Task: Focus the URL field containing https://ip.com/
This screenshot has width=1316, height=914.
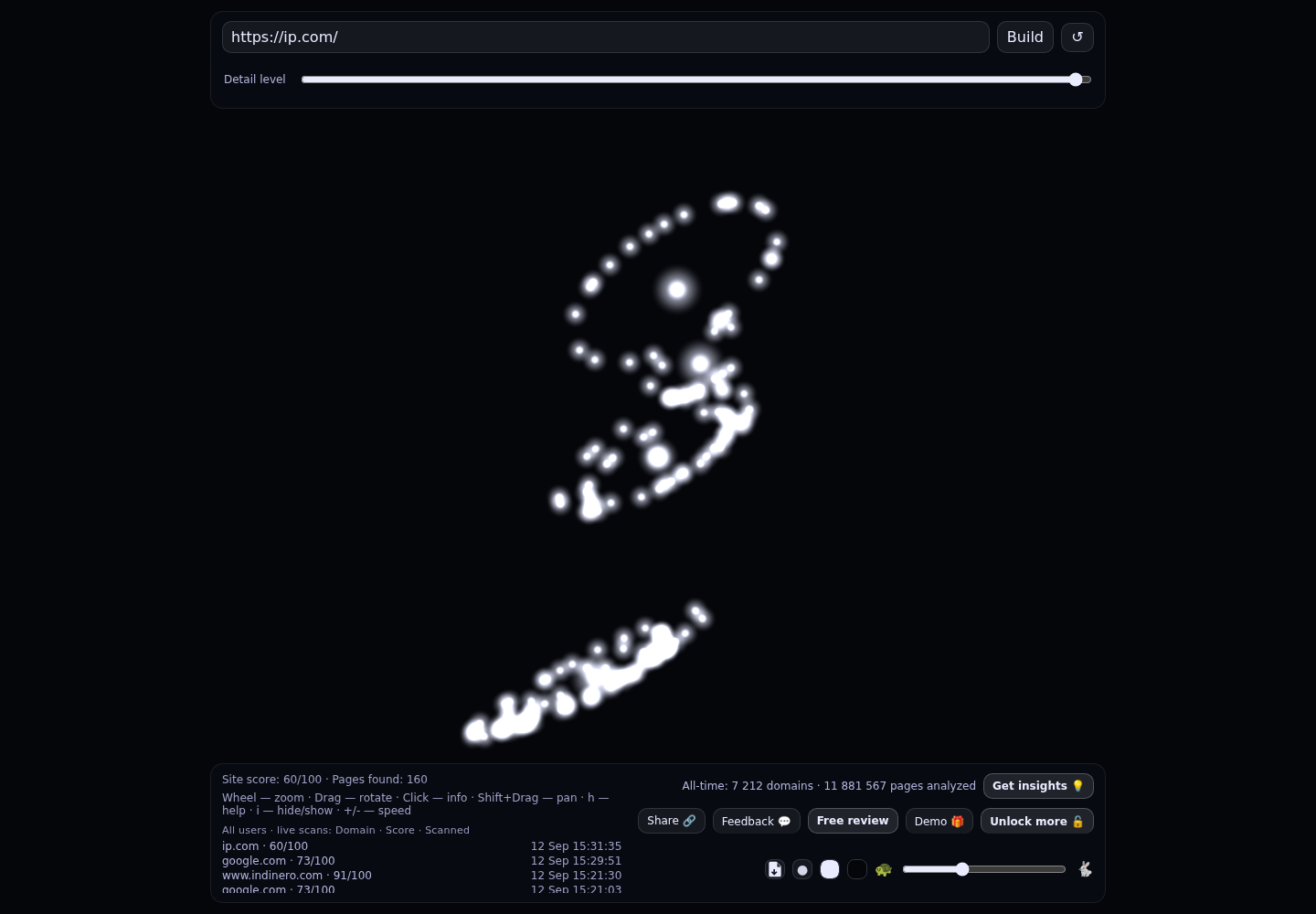Action: 606,37
